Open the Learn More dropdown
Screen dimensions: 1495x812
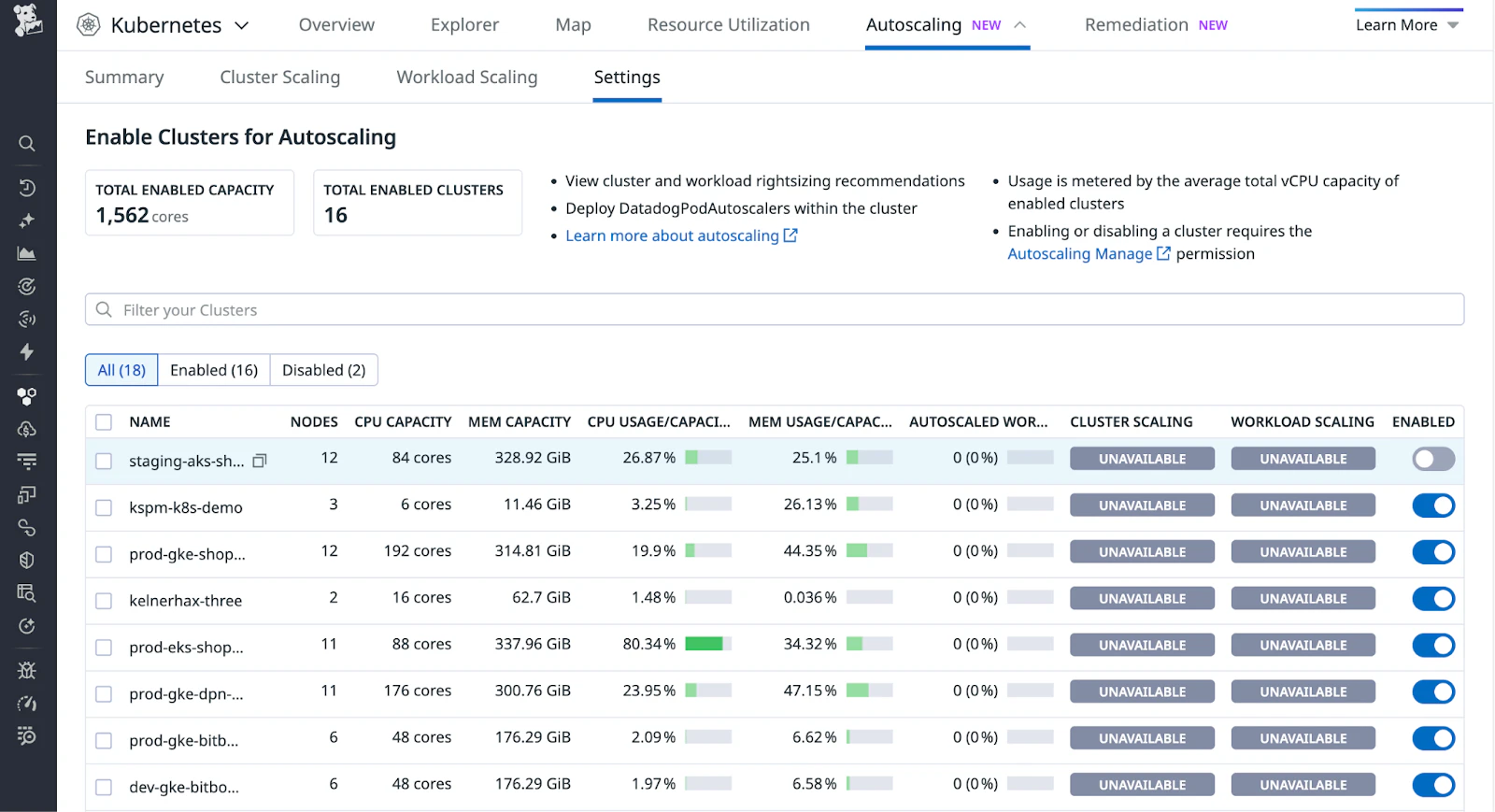1406,25
